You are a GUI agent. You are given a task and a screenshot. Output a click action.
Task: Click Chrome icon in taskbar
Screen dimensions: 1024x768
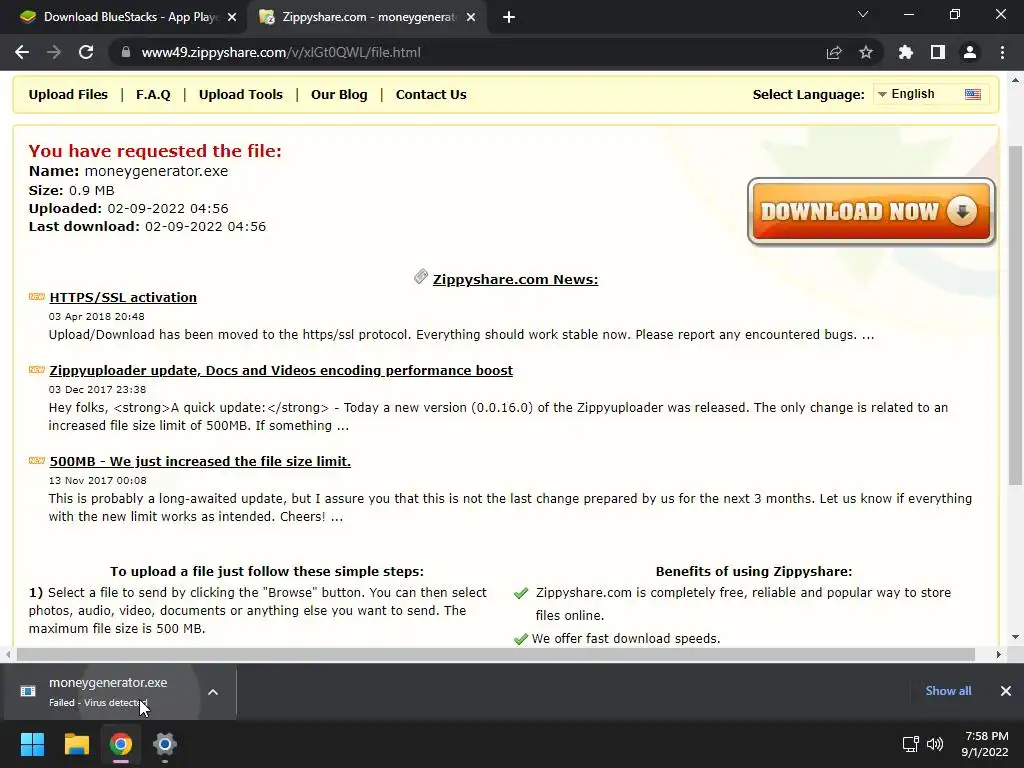[121, 744]
